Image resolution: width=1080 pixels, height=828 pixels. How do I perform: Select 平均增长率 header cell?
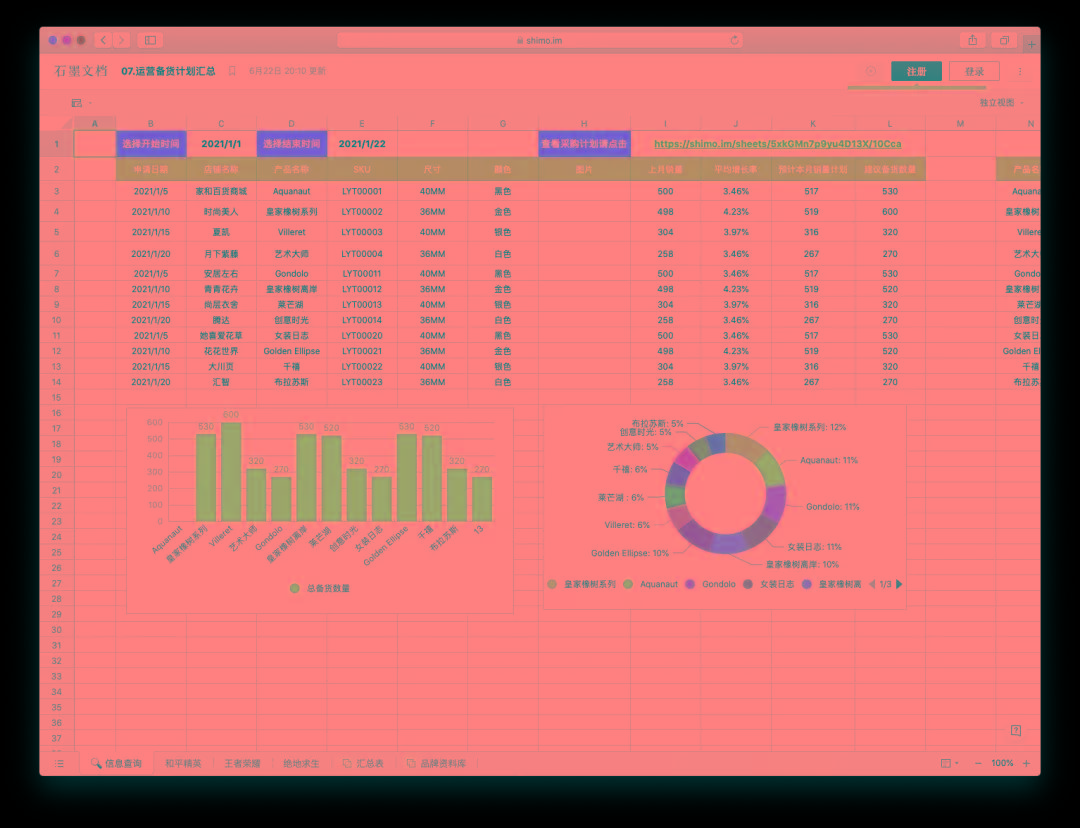(736, 169)
